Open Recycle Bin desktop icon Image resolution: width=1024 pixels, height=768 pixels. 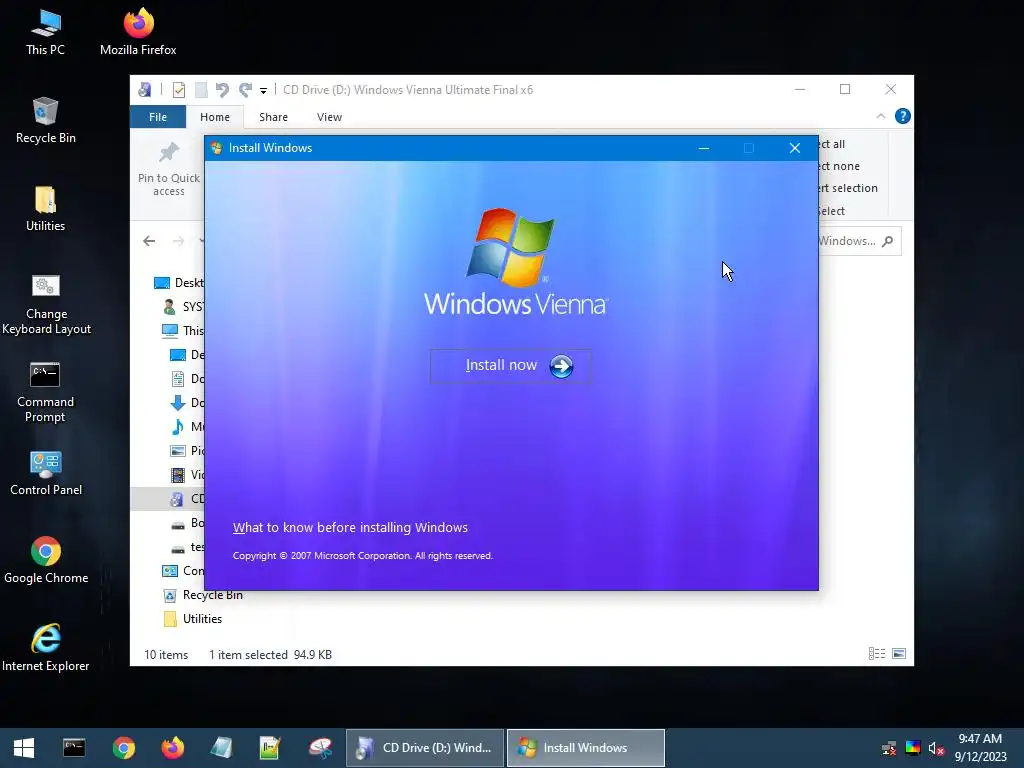point(45,121)
